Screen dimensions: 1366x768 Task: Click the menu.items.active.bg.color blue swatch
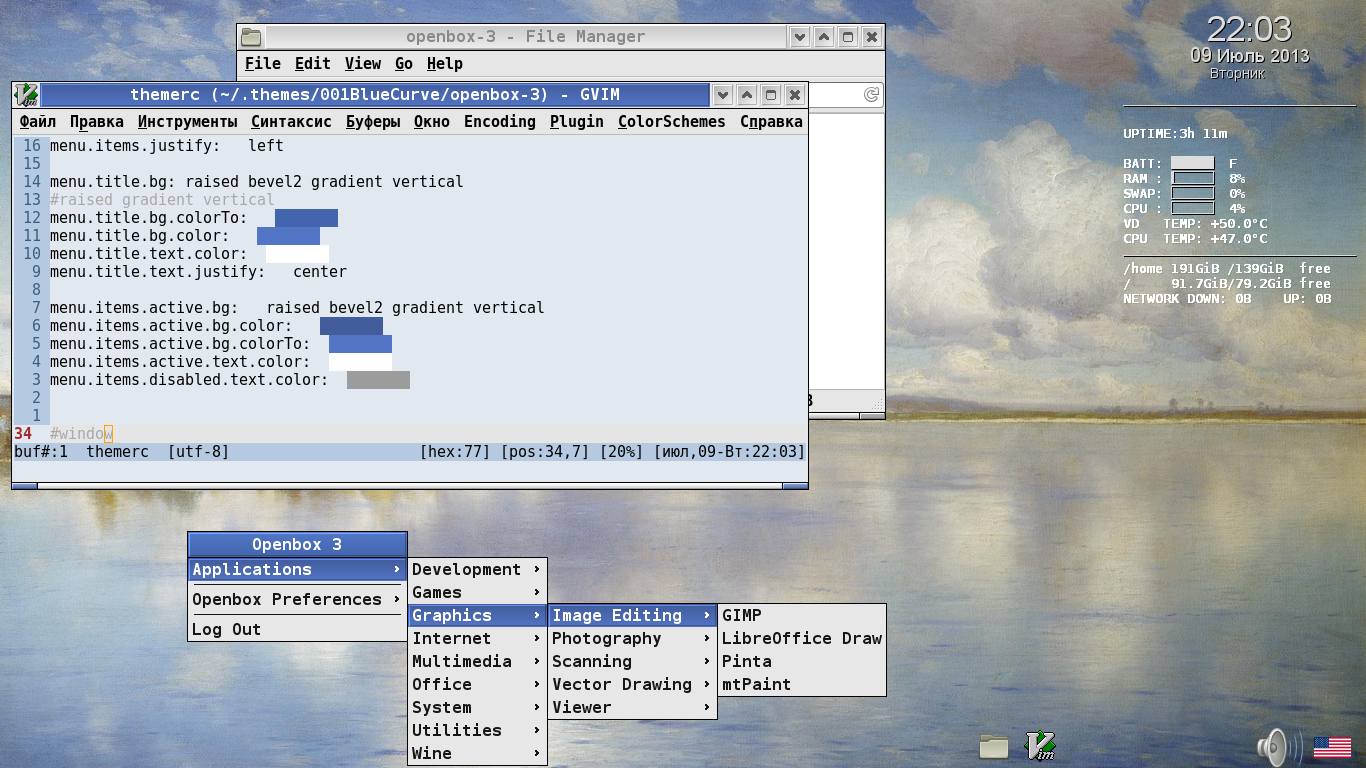(x=351, y=326)
